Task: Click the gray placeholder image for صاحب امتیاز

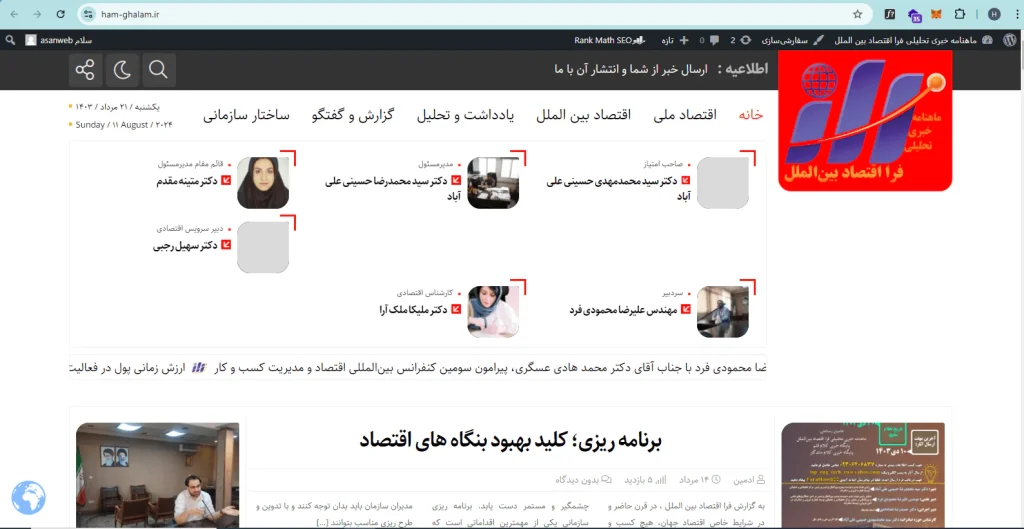Action: pos(723,182)
